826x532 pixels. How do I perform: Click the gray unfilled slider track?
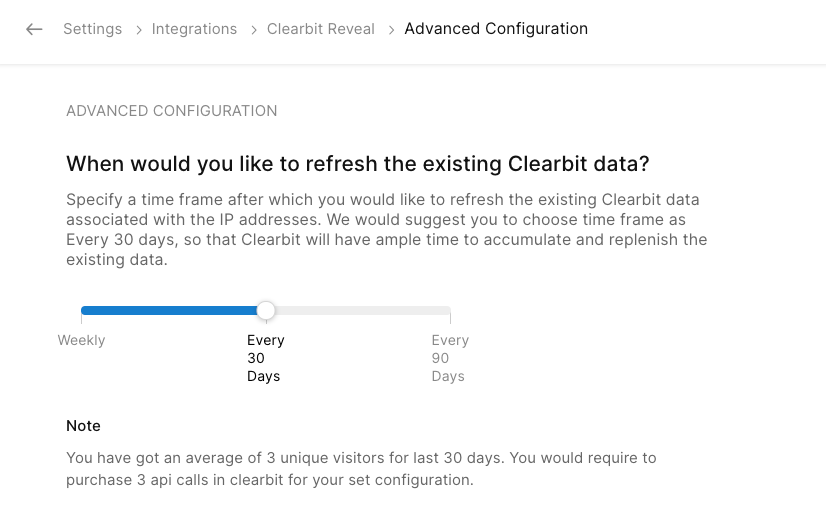[x=360, y=311]
